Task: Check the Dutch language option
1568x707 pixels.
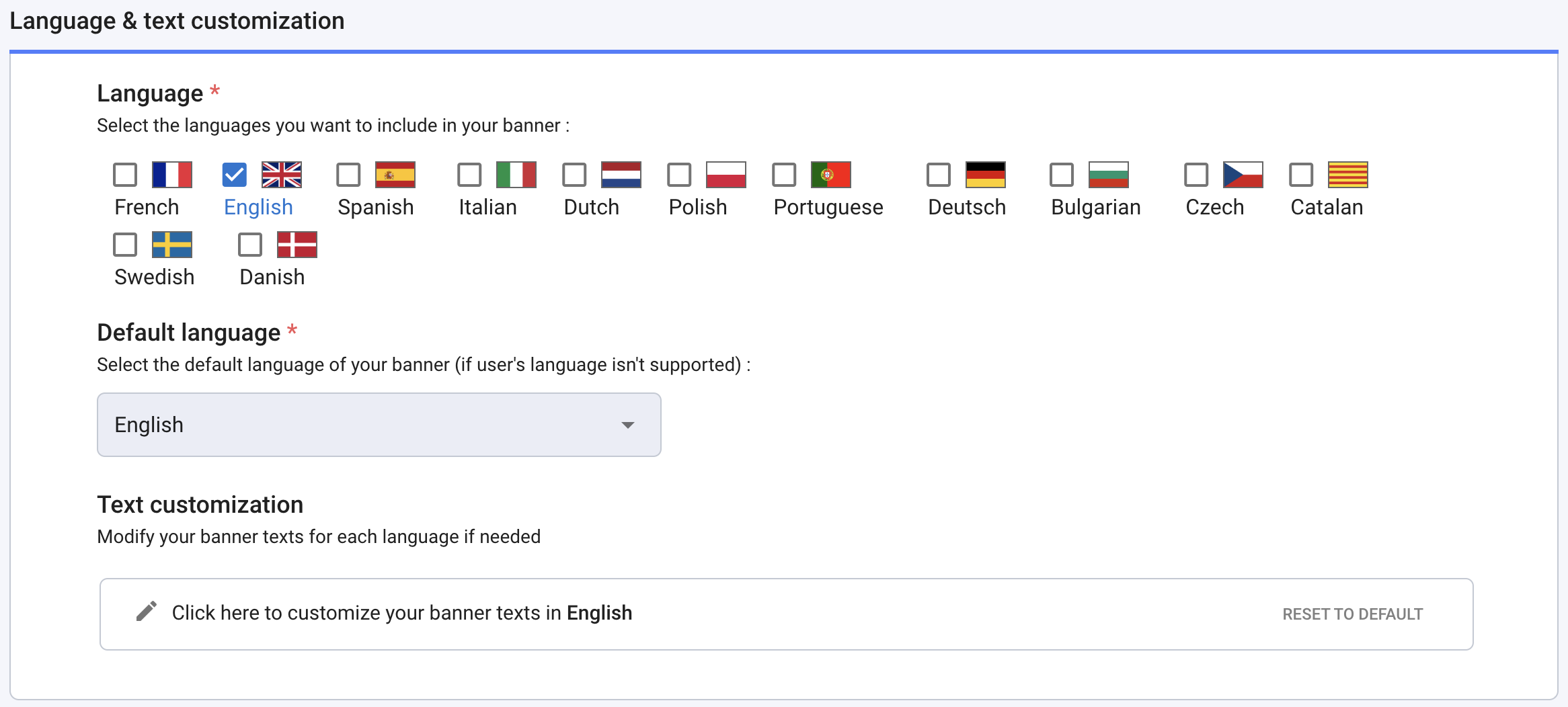Action: (574, 175)
